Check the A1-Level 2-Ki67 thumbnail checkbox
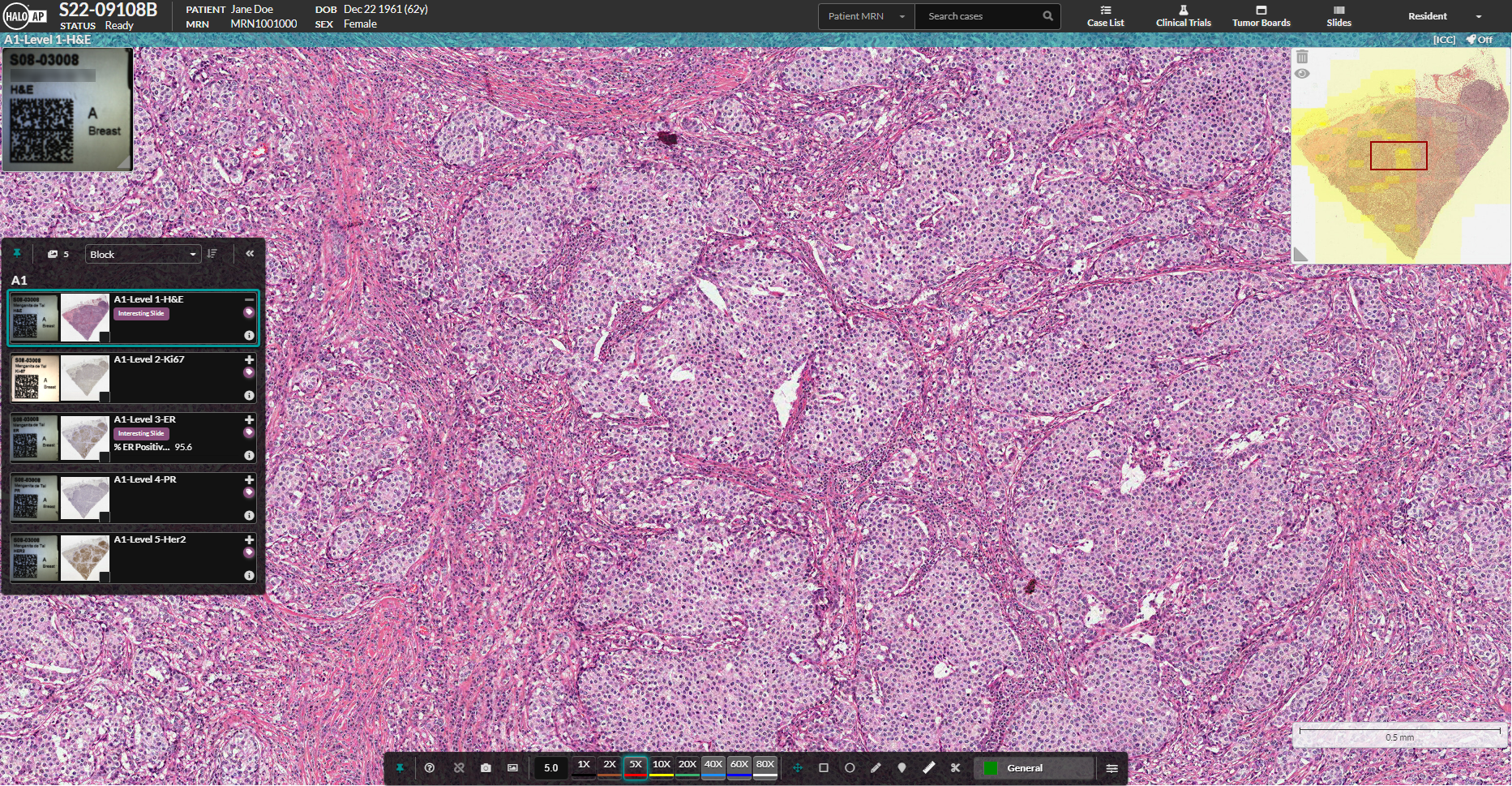 coord(105,397)
